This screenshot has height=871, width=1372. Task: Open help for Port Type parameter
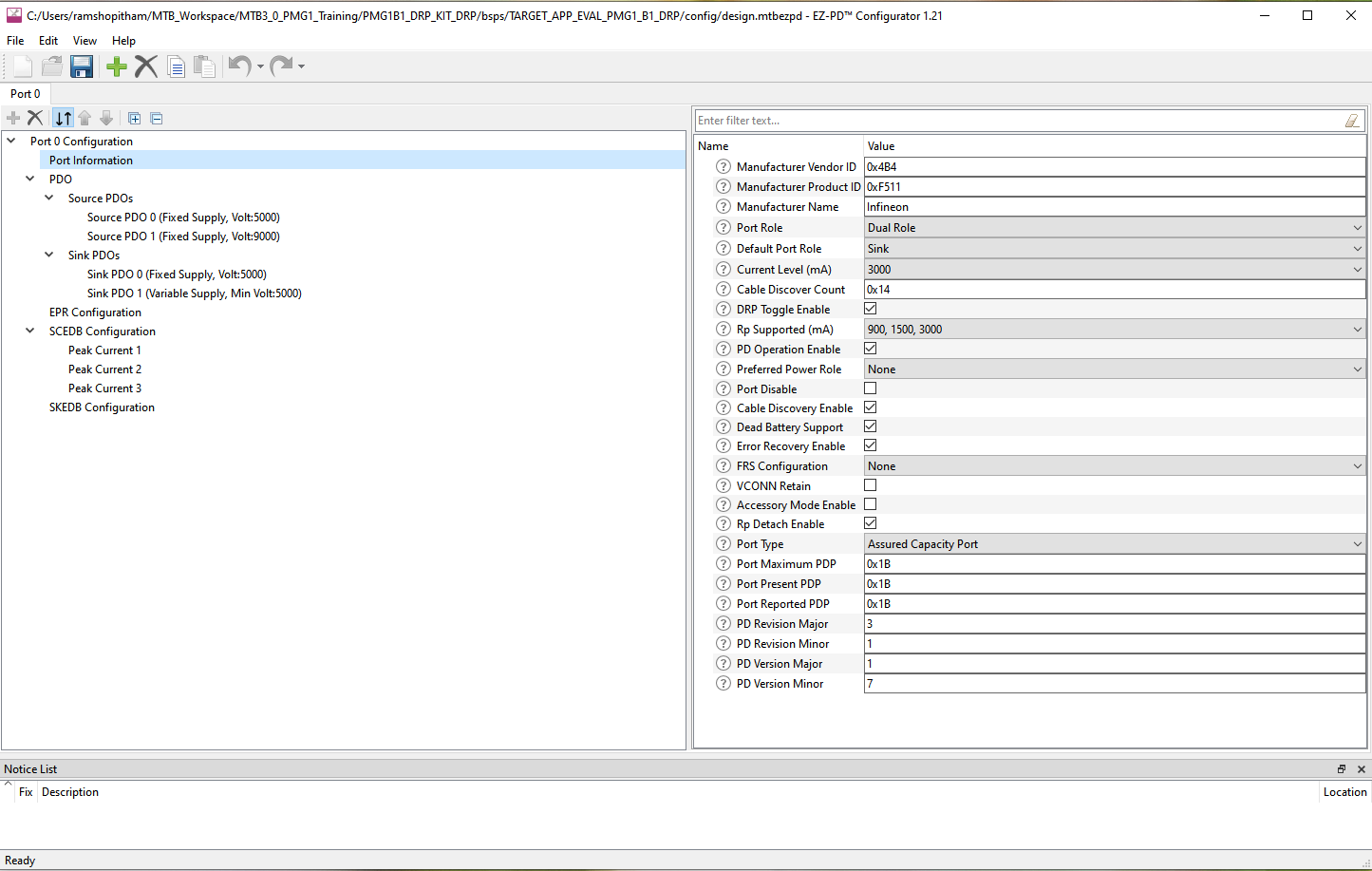pyautogui.click(x=724, y=543)
